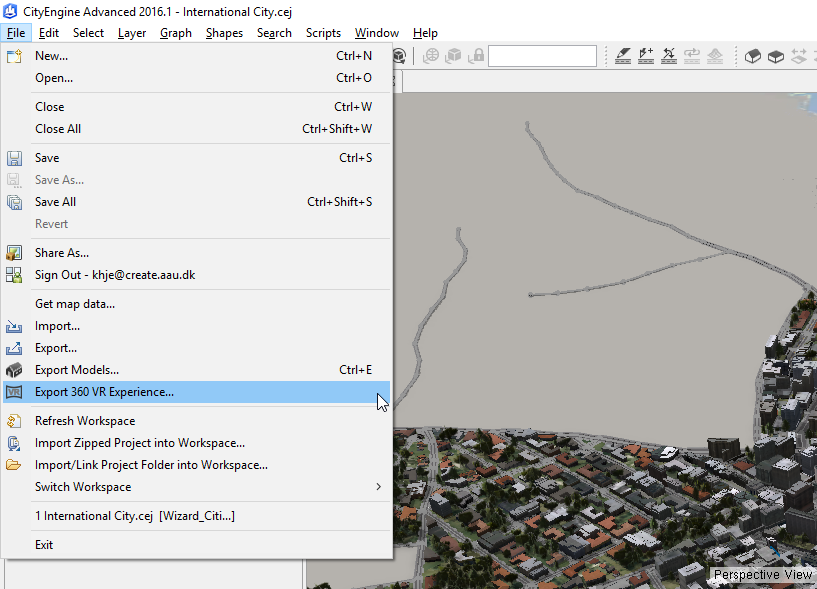Click the Perspective View label

763,574
